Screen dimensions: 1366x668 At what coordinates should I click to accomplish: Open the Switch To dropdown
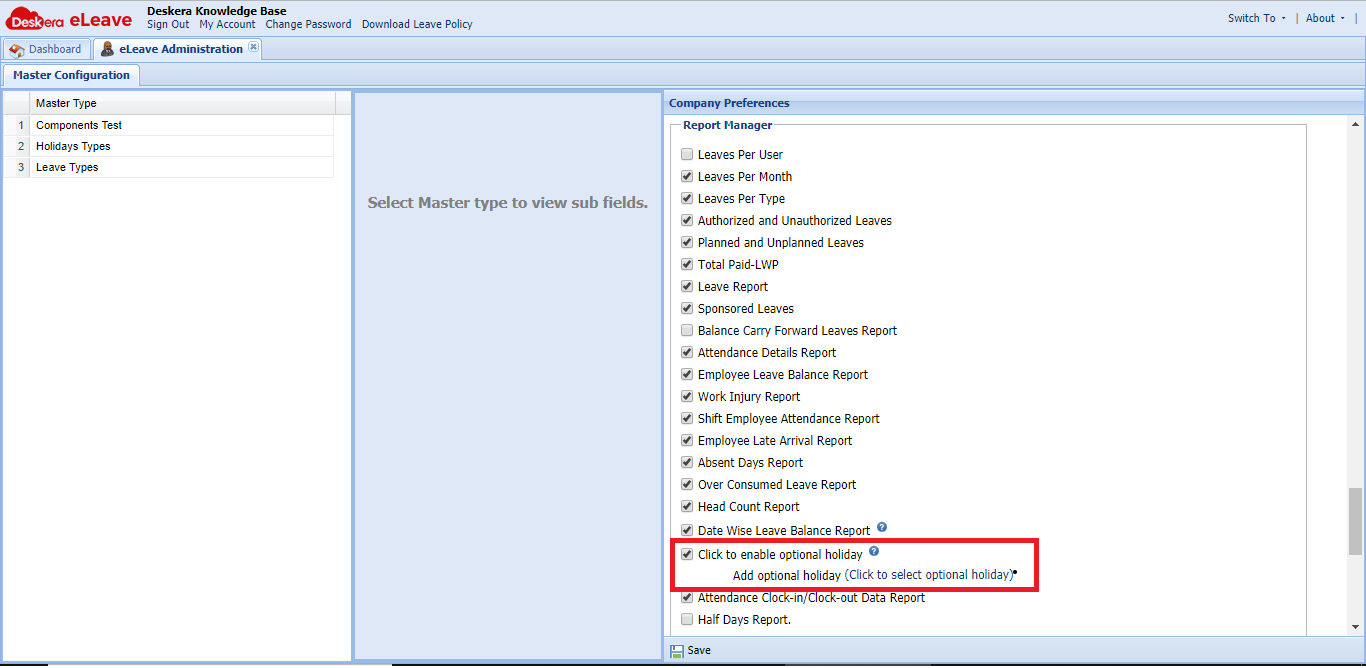(x=1257, y=18)
